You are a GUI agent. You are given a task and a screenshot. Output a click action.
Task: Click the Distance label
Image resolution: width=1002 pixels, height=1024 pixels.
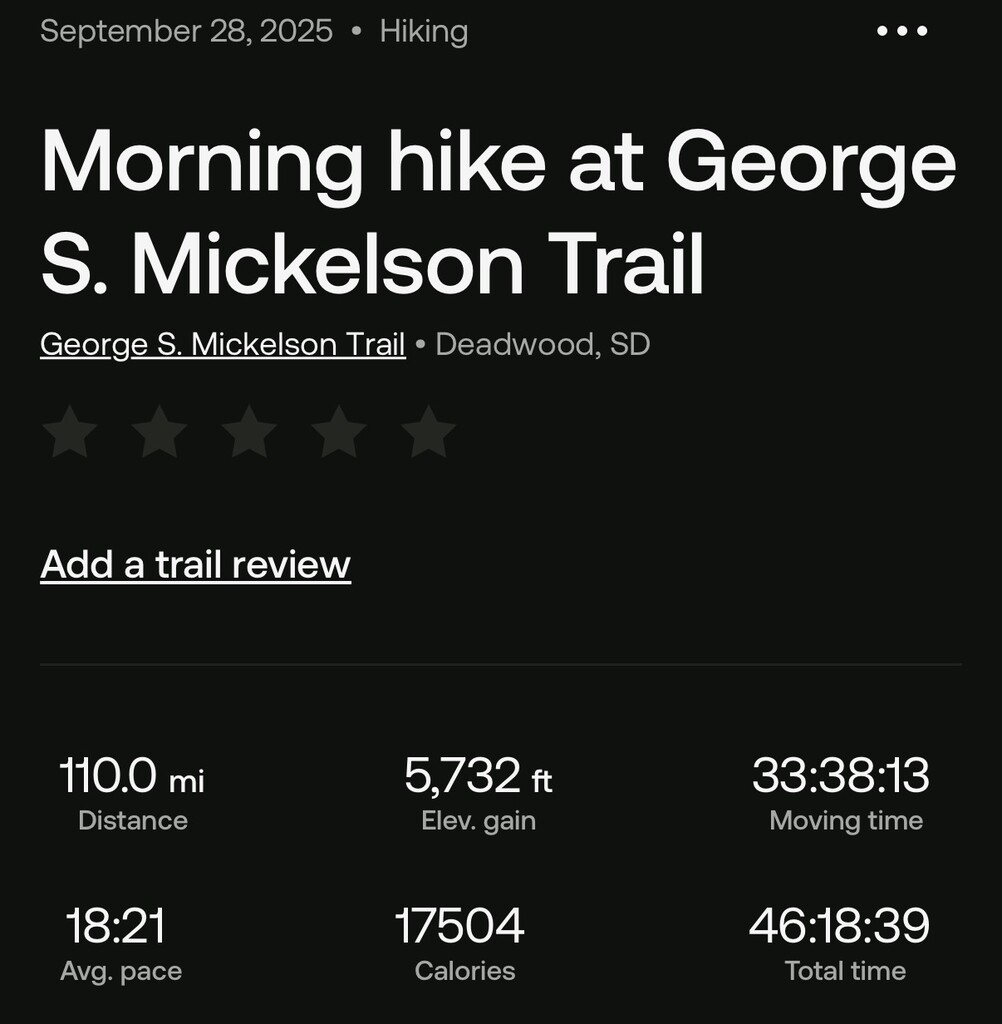133,821
